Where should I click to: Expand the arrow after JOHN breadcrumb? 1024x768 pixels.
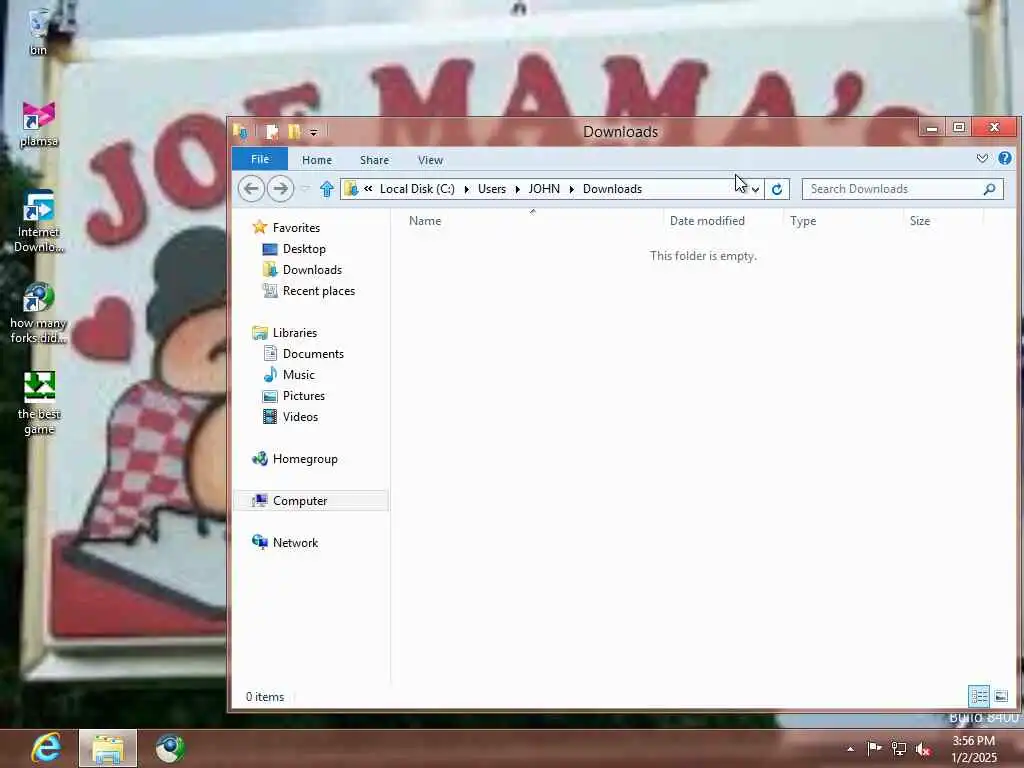(x=571, y=189)
